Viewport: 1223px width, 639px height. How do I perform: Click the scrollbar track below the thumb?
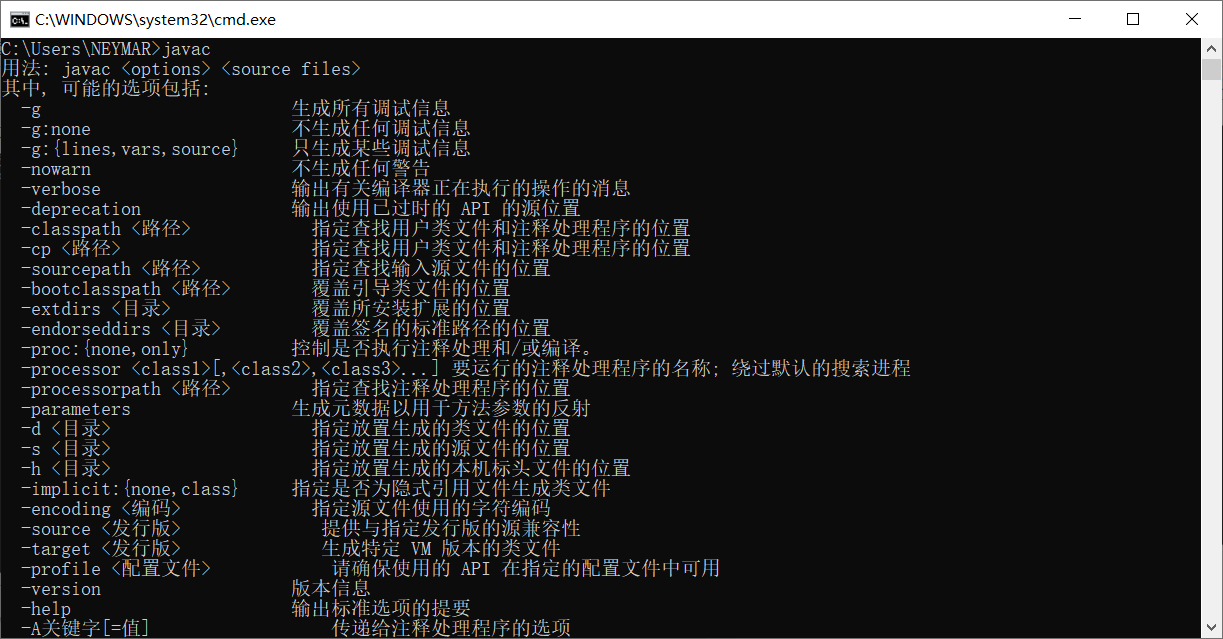[1211, 350]
